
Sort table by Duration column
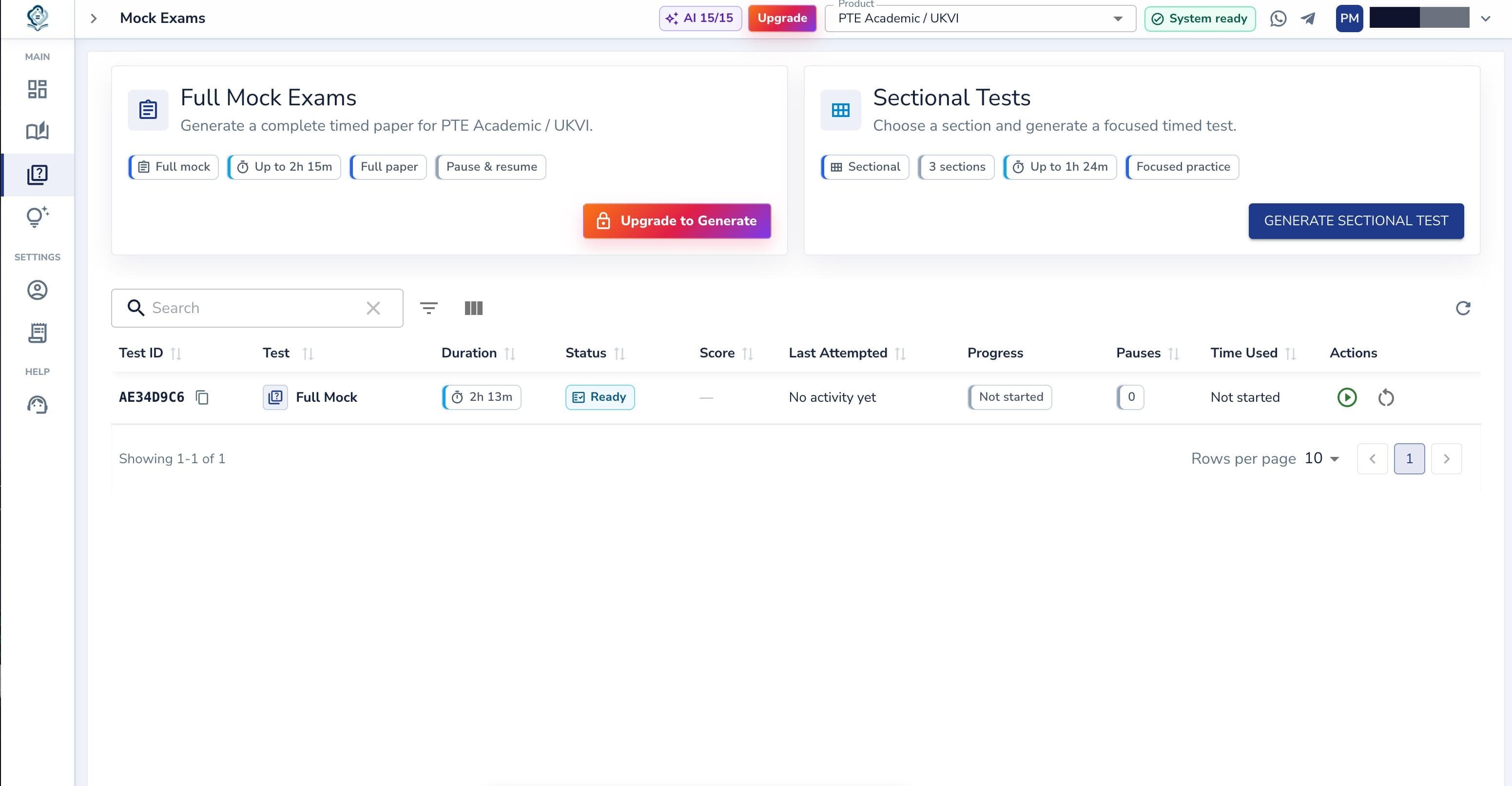509,354
